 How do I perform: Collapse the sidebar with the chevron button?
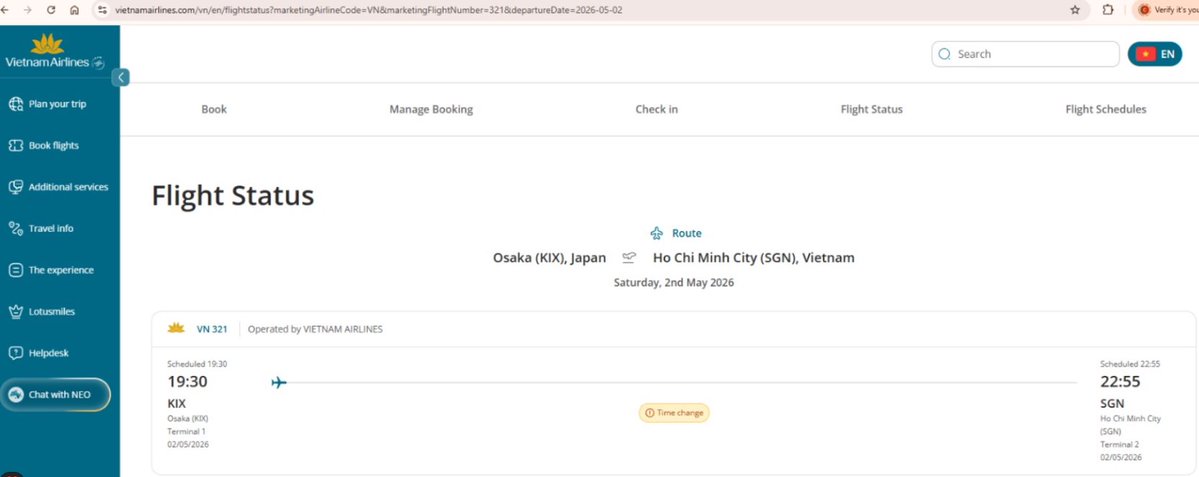pos(121,77)
